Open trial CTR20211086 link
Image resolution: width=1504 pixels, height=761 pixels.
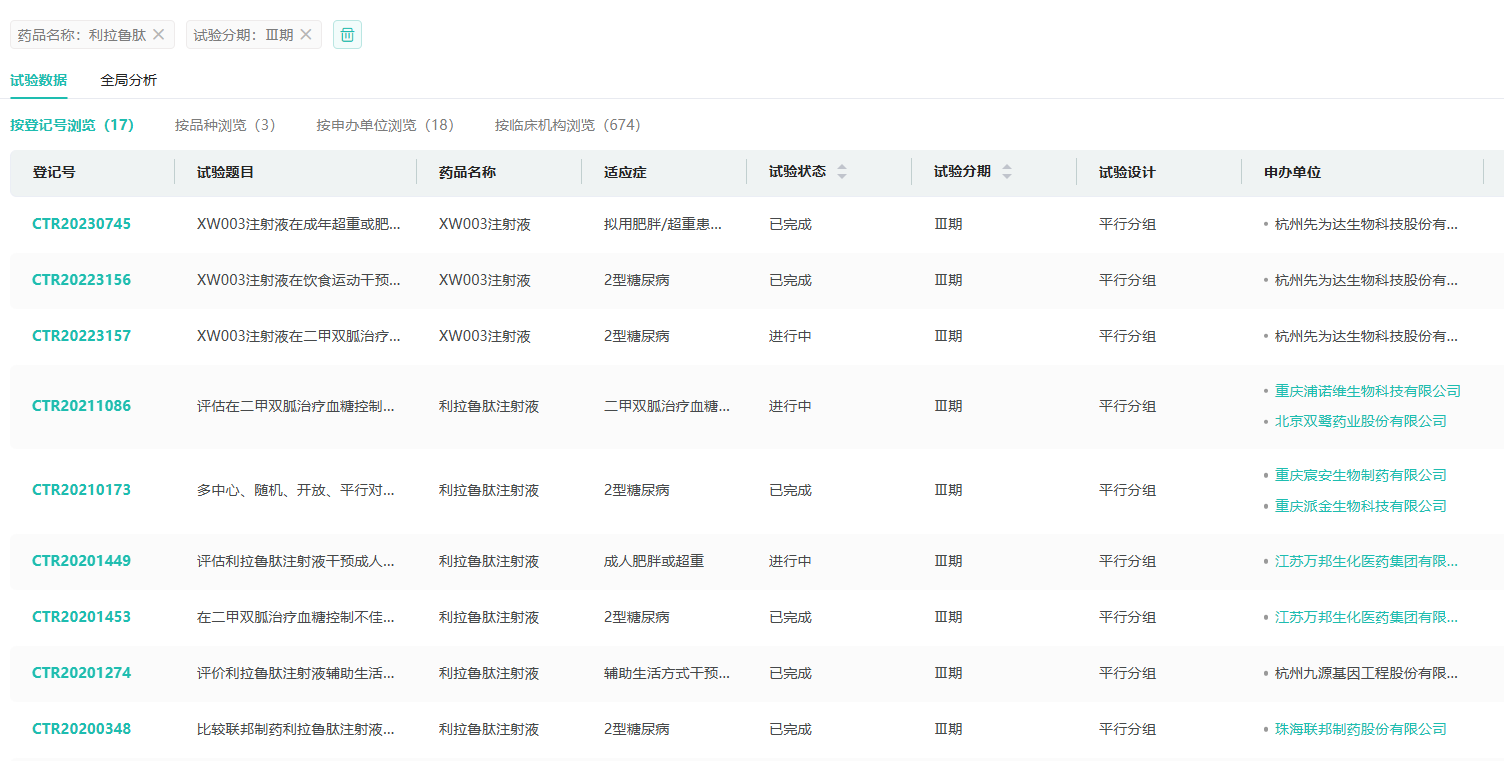pyautogui.click(x=81, y=406)
